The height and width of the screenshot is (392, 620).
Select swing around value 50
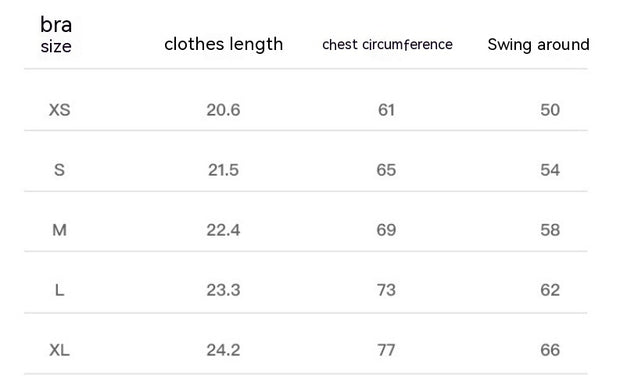550,110
